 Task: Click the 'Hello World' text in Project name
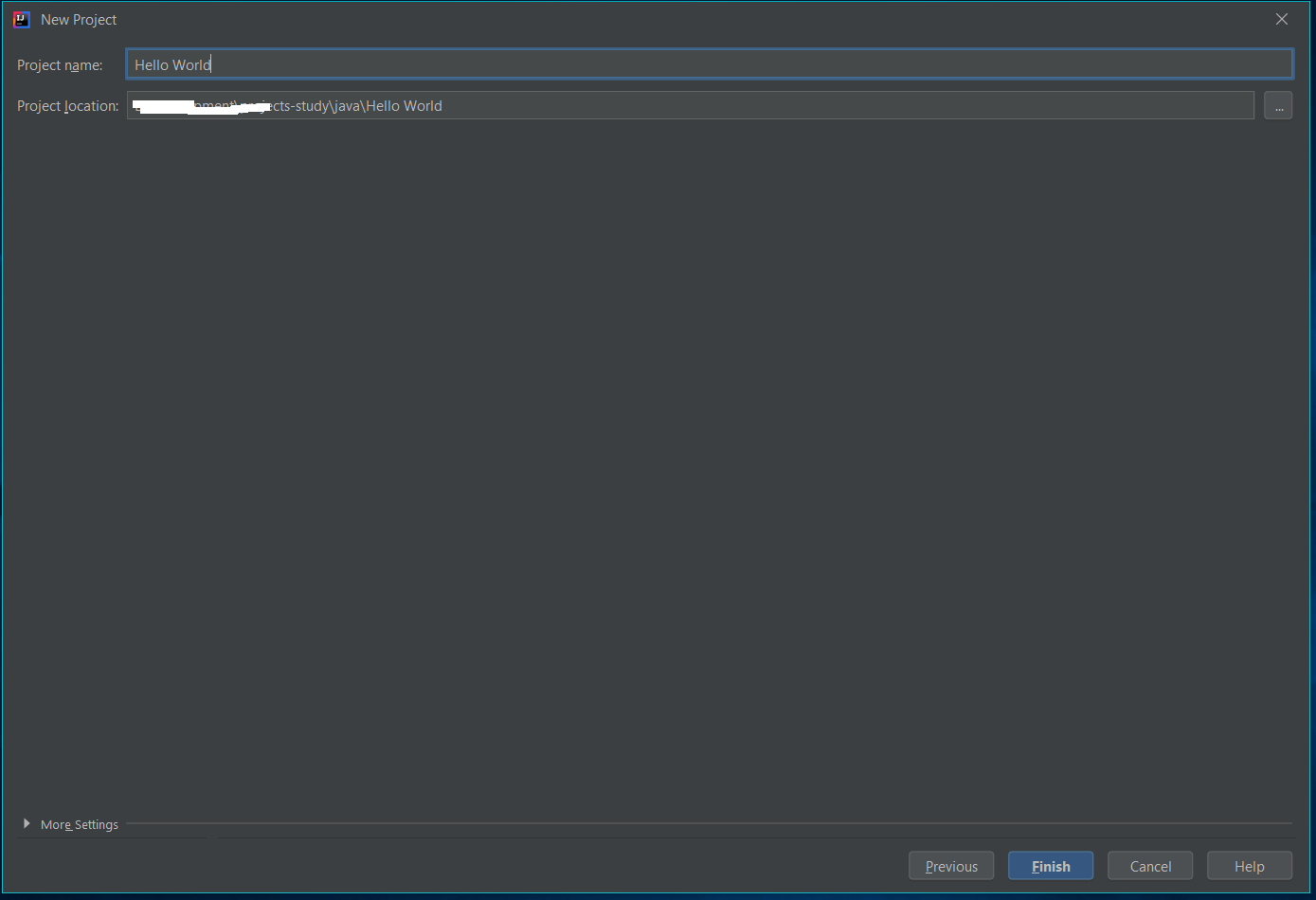point(172,63)
